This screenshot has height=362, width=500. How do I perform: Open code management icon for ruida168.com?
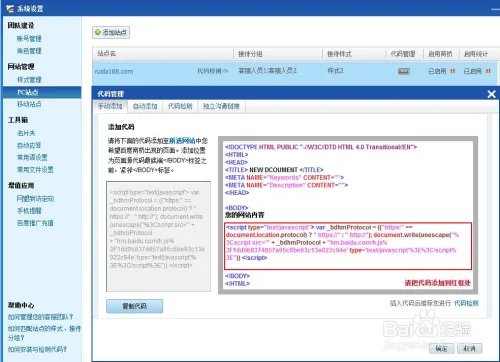pyautogui.click(x=404, y=71)
